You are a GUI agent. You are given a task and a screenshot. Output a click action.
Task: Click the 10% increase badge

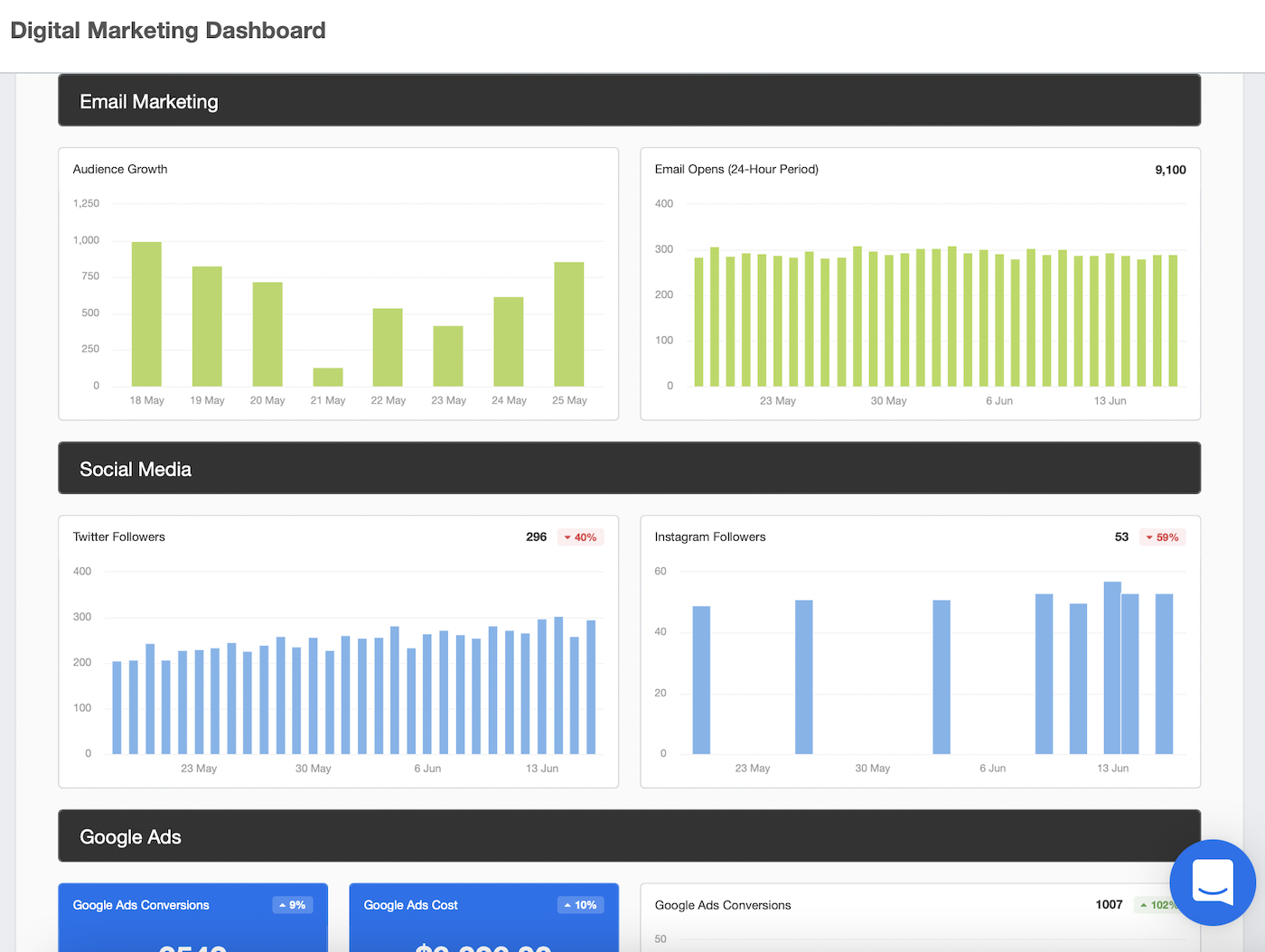coord(580,905)
